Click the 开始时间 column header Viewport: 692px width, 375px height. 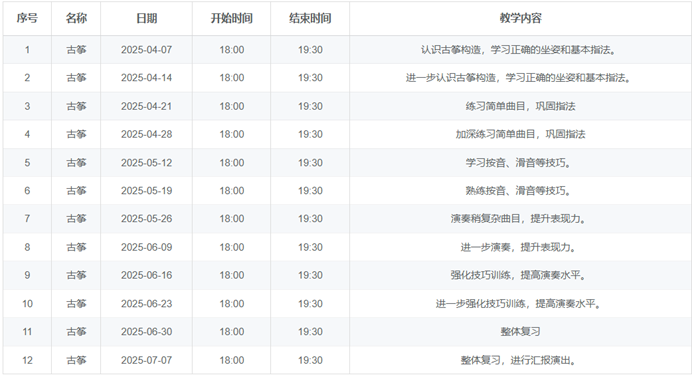point(231,19)
